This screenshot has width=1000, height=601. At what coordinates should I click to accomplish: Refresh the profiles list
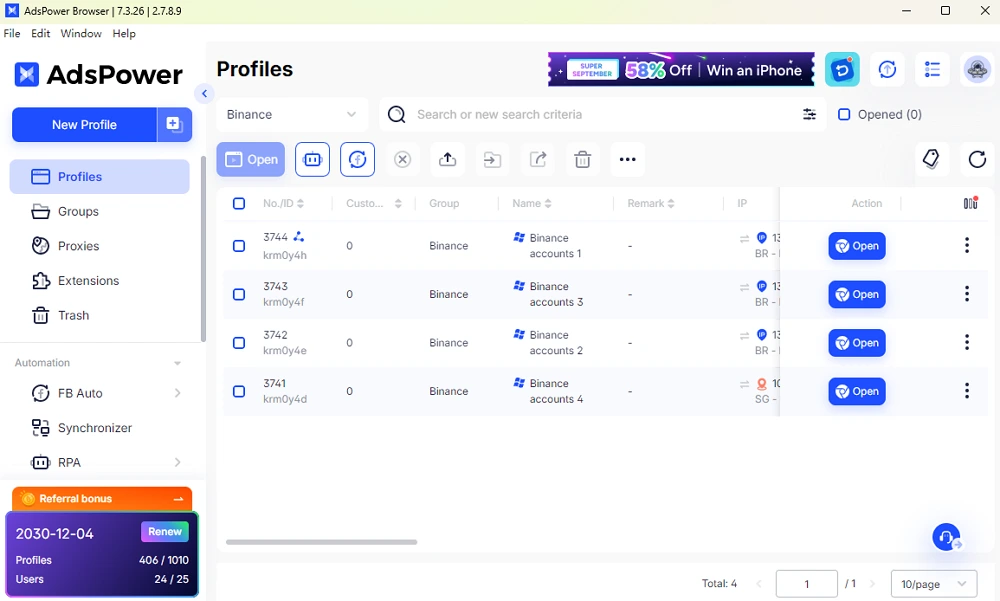click(977, 159)
